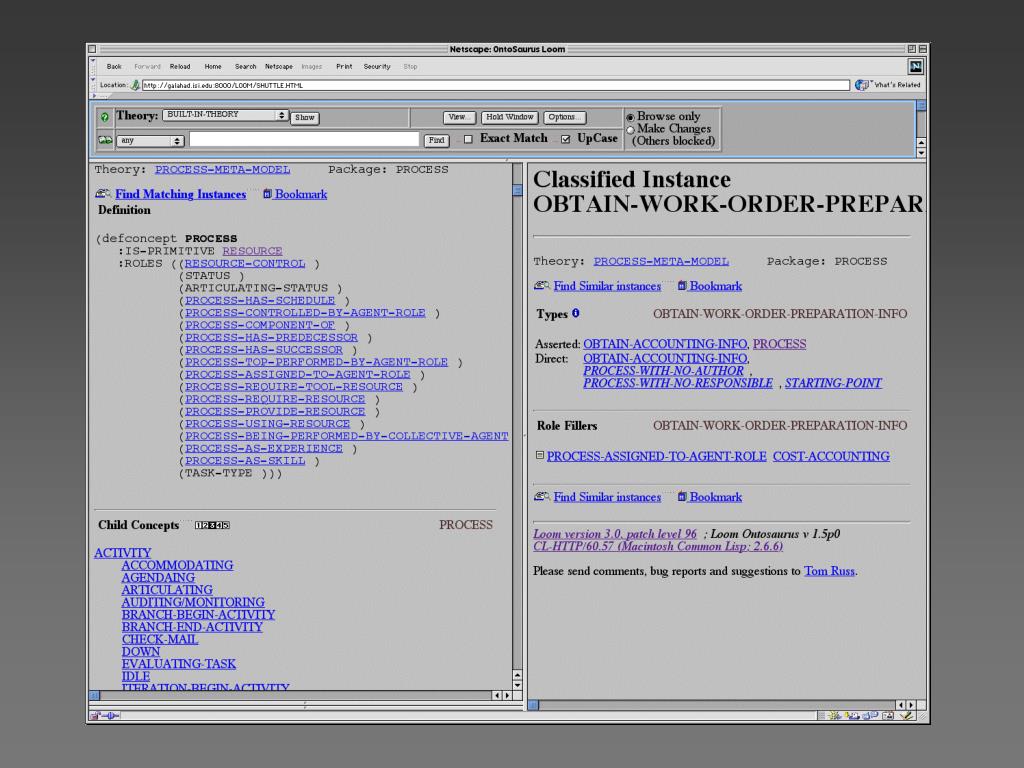Click the left frame's horizontal scroll right arrow
This screenshot has width=1024, height=768.
click(x=507, y=696)
